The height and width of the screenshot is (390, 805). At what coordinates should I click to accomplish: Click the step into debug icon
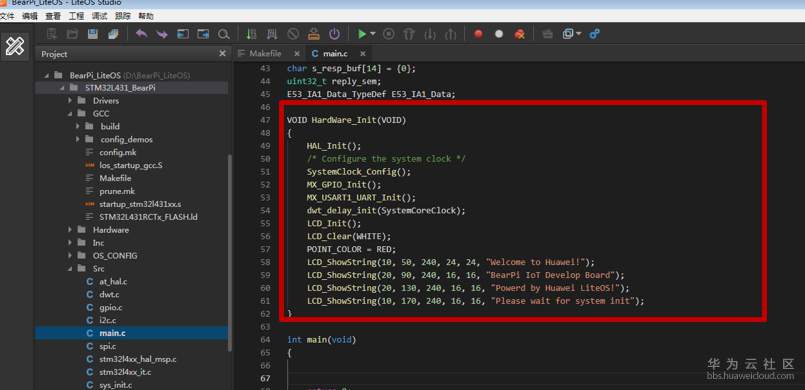coord(430,34)
